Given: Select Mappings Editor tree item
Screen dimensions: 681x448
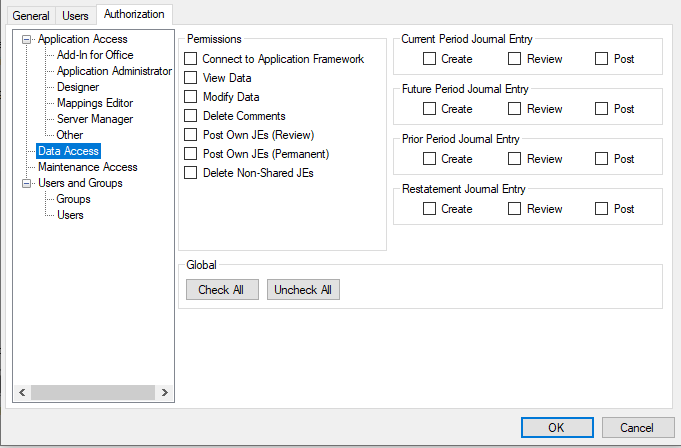Looking at the screenshot, I should pos(94,103).
